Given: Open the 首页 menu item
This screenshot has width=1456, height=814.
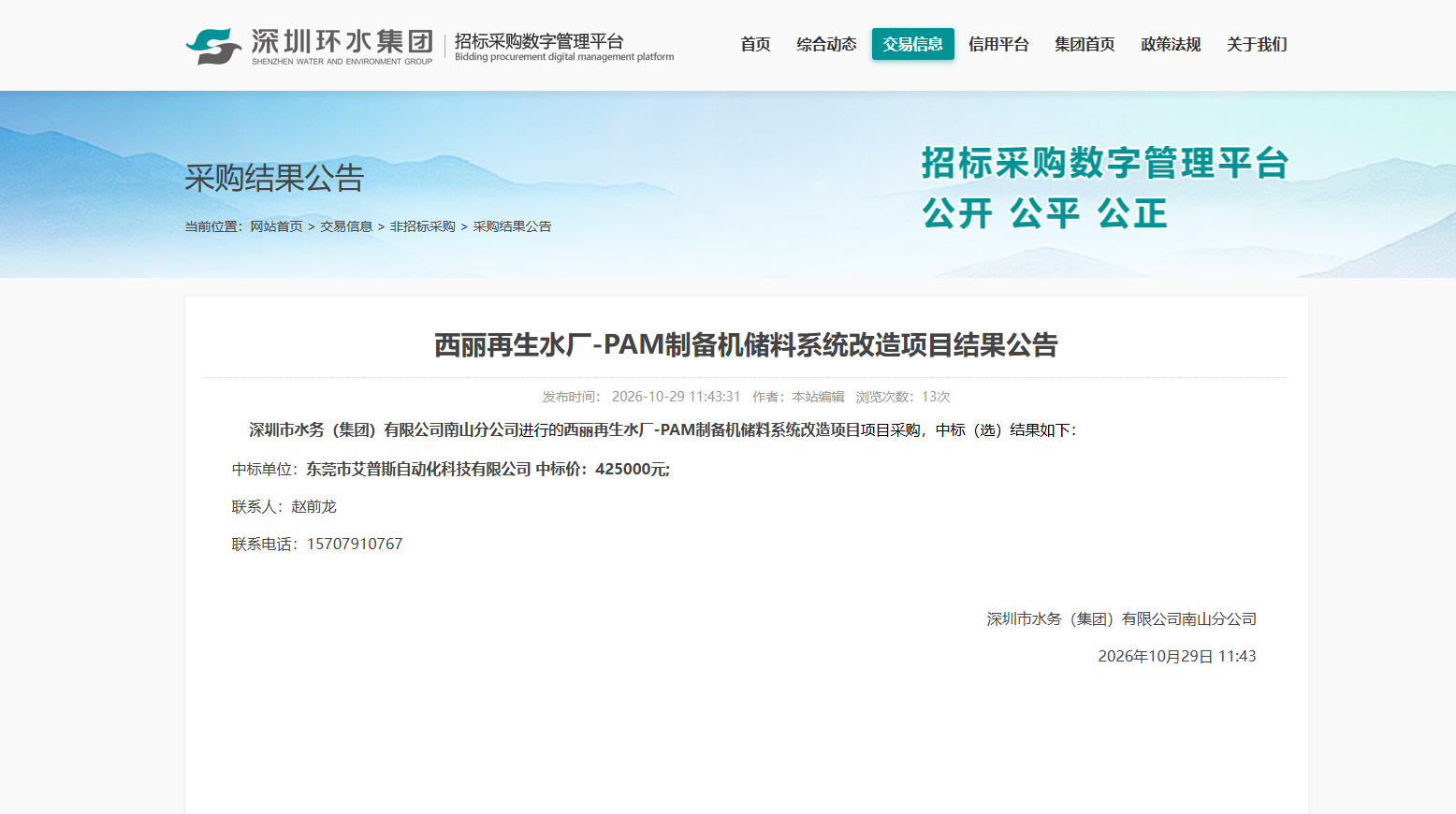Looking at the screenshot, I should click(x=755, y=44).
